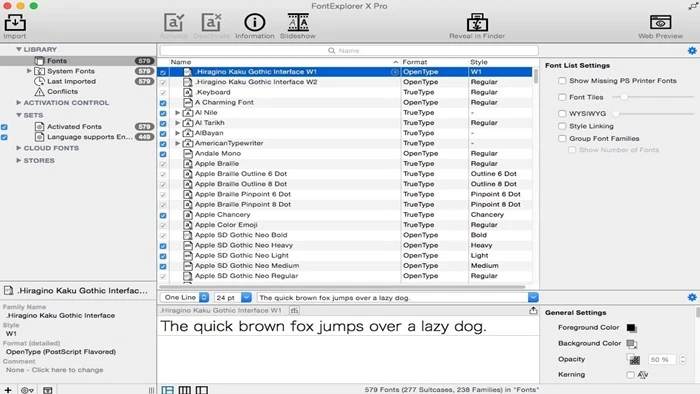Screen dimensions: 700x394
Task: Enable Group Font Families checkbox
Action: [562, 139]
